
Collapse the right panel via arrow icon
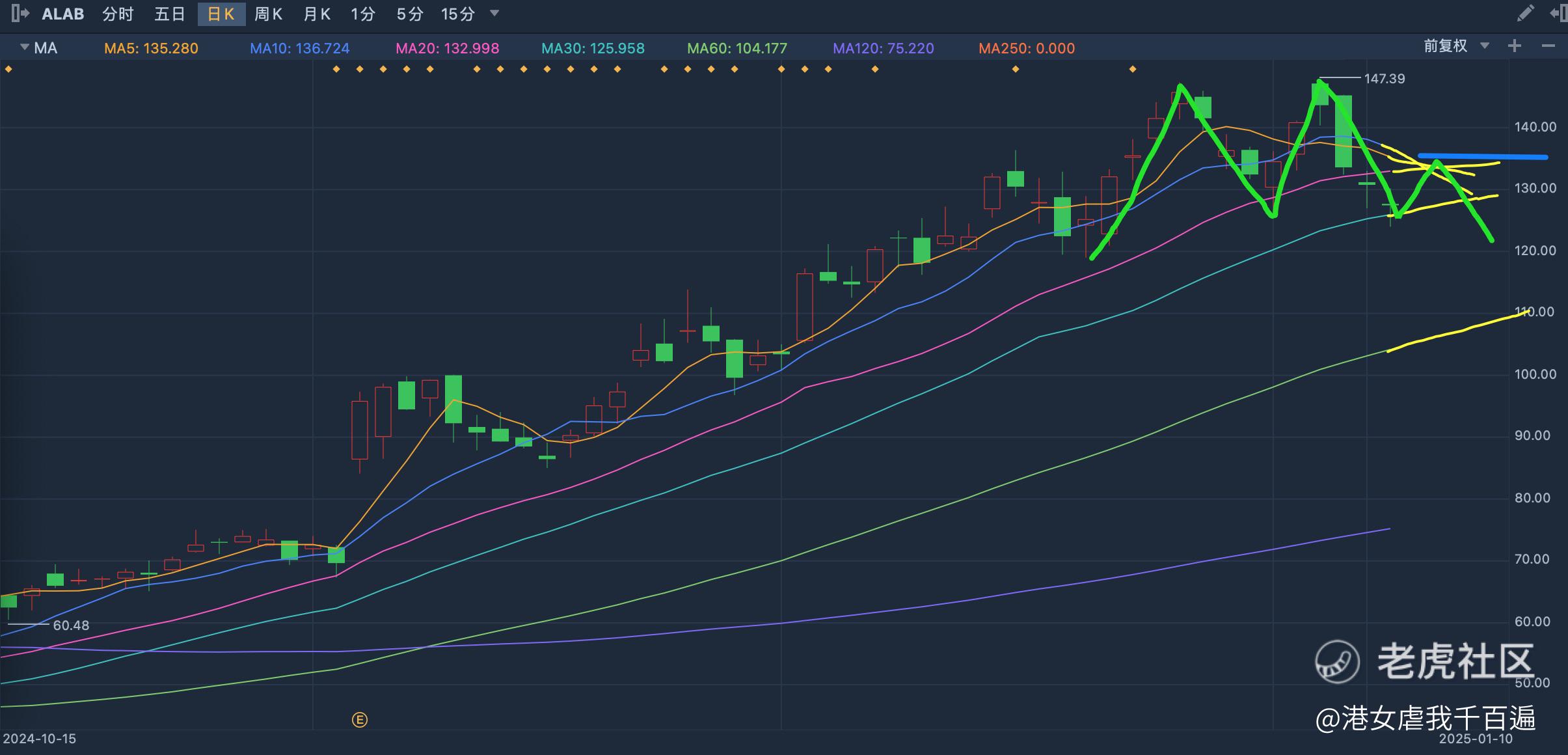pyautogui.click(x=1559, y=14)
